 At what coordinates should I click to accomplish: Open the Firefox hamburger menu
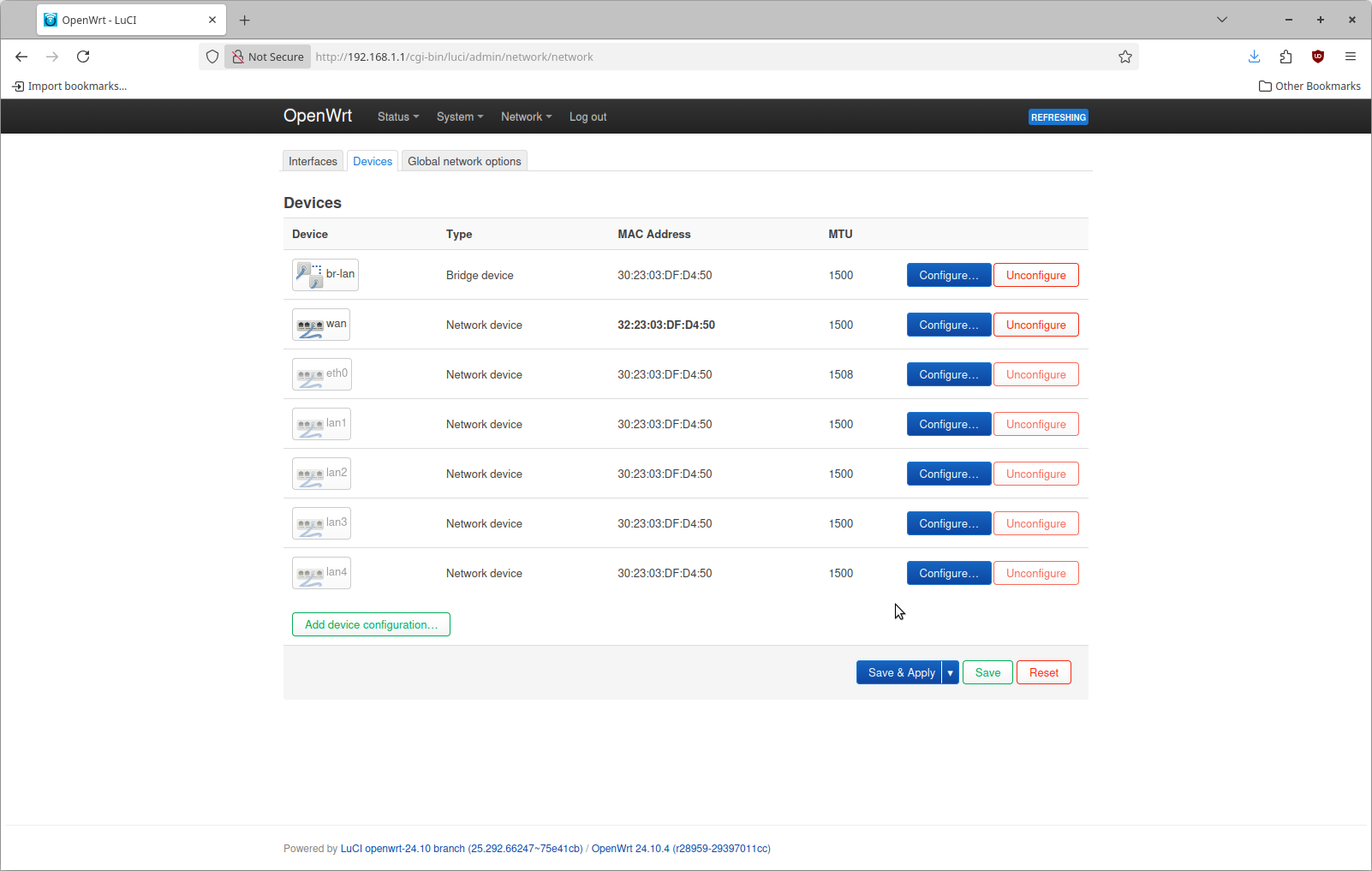click(1350, 57)
